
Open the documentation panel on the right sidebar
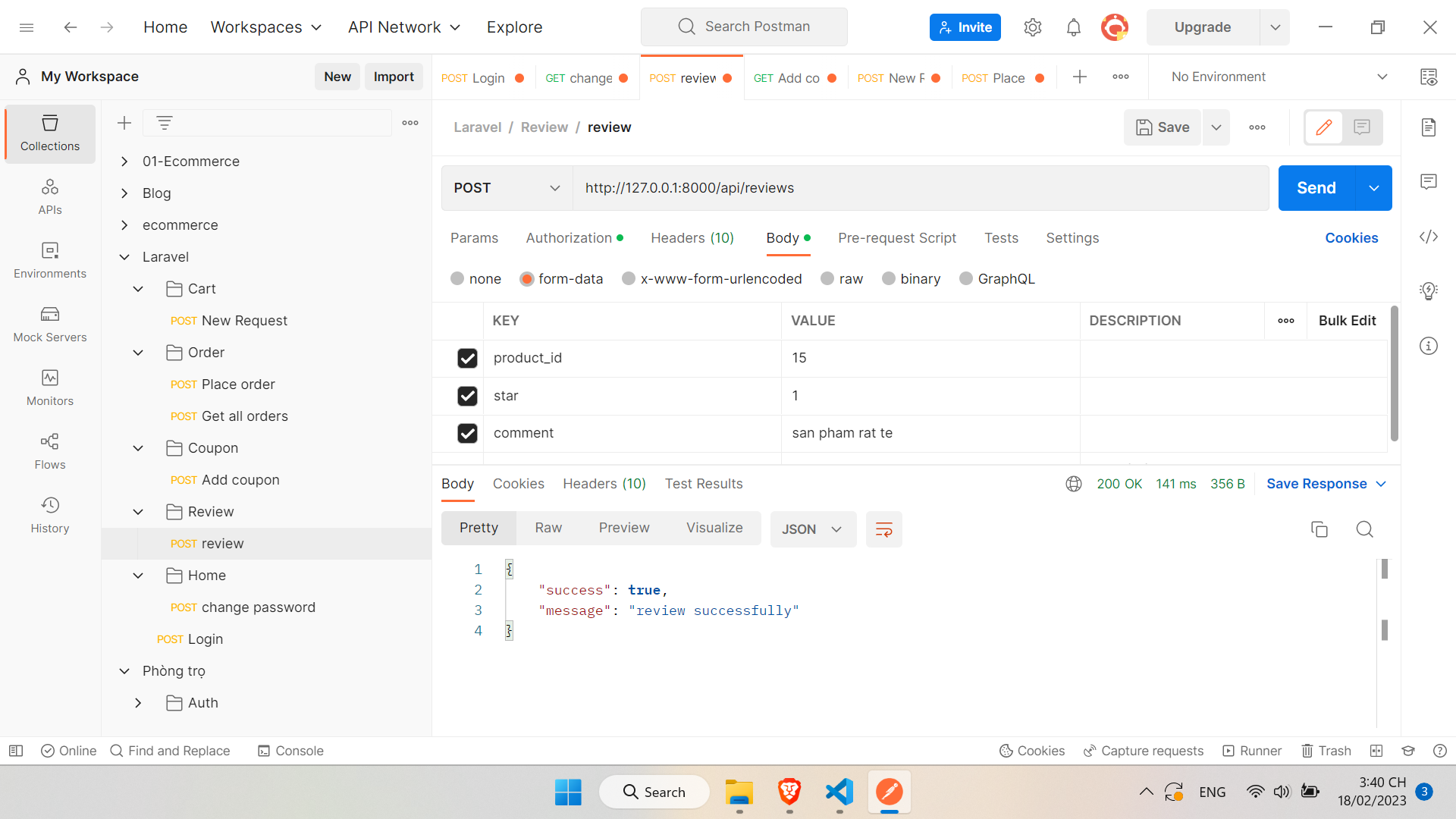1429,127
